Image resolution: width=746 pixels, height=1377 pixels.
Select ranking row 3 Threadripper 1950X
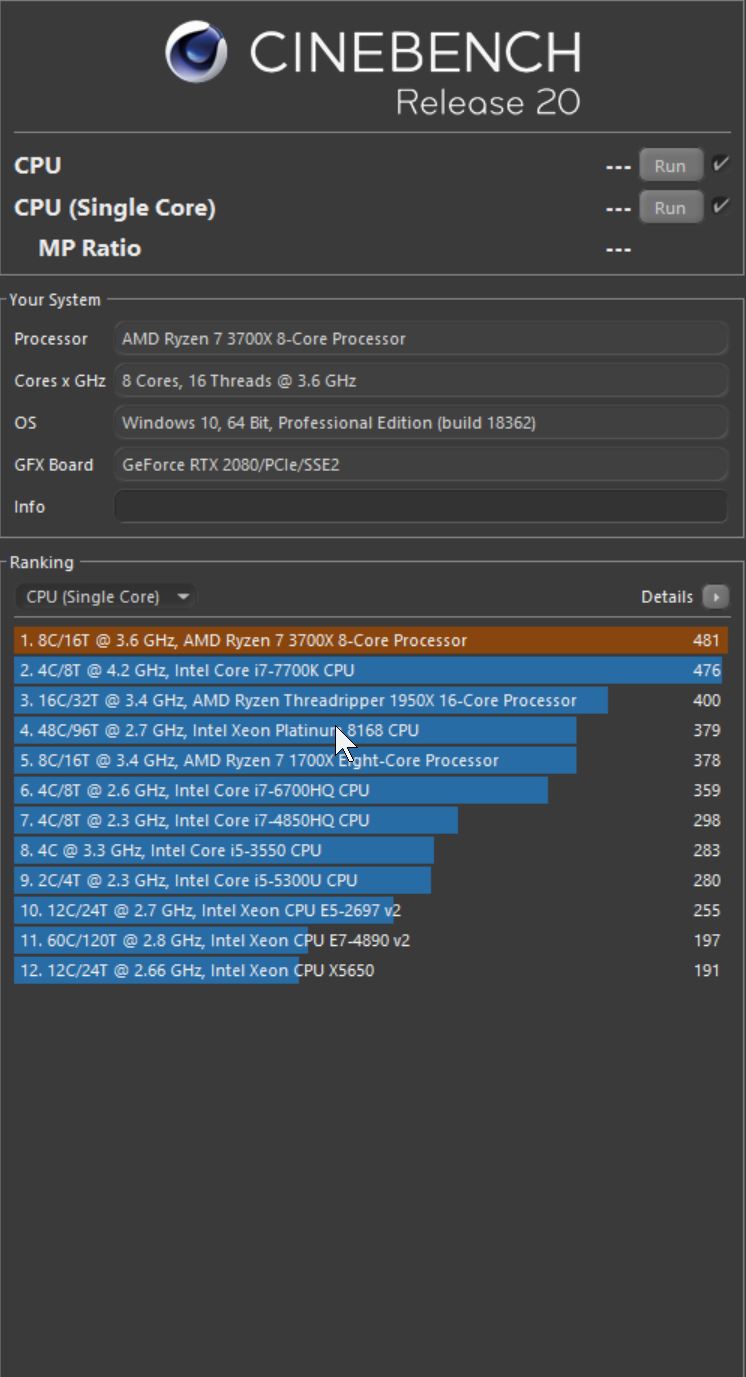371,700
